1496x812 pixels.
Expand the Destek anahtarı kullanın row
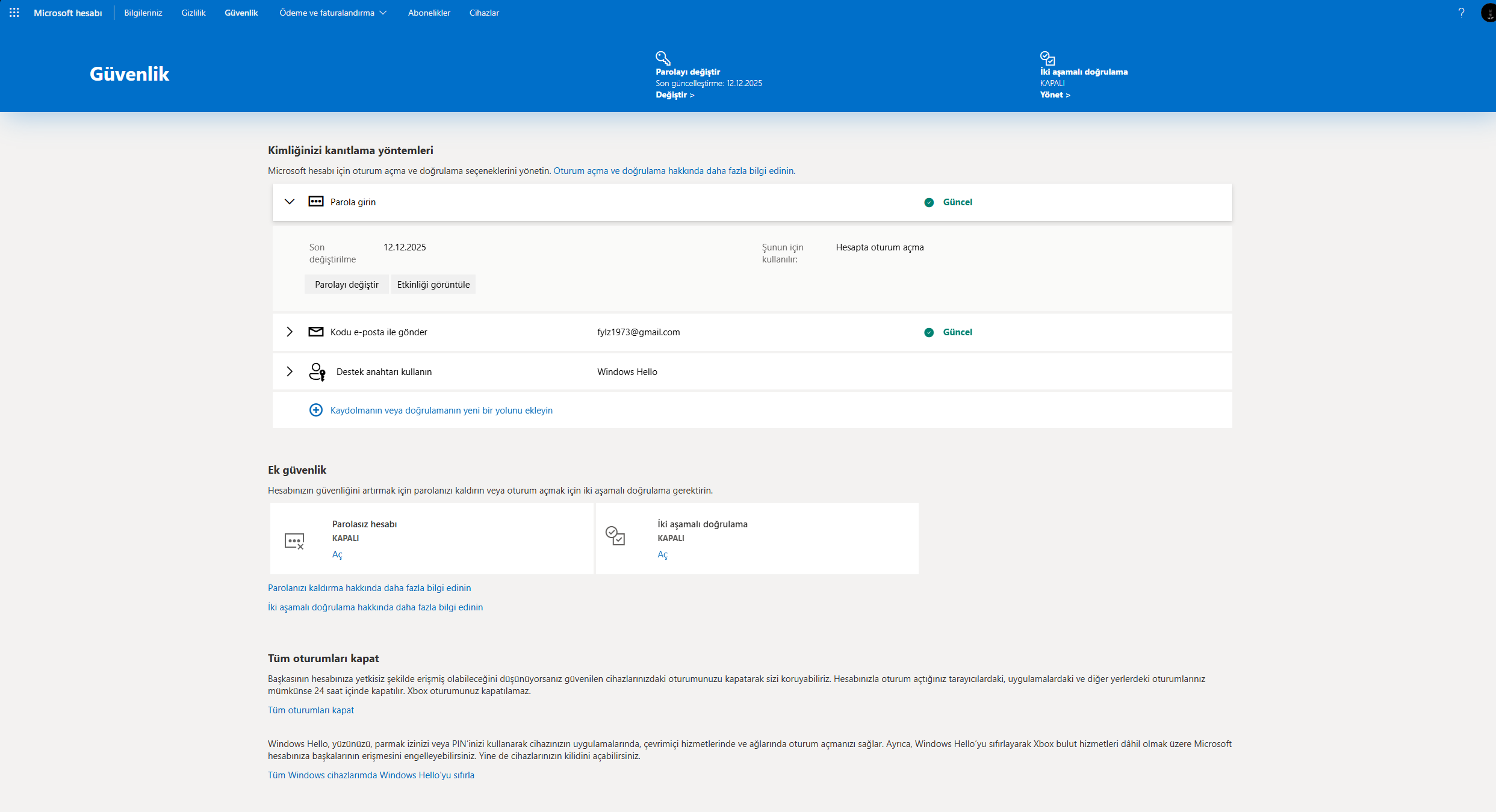(x=290, y=371)
